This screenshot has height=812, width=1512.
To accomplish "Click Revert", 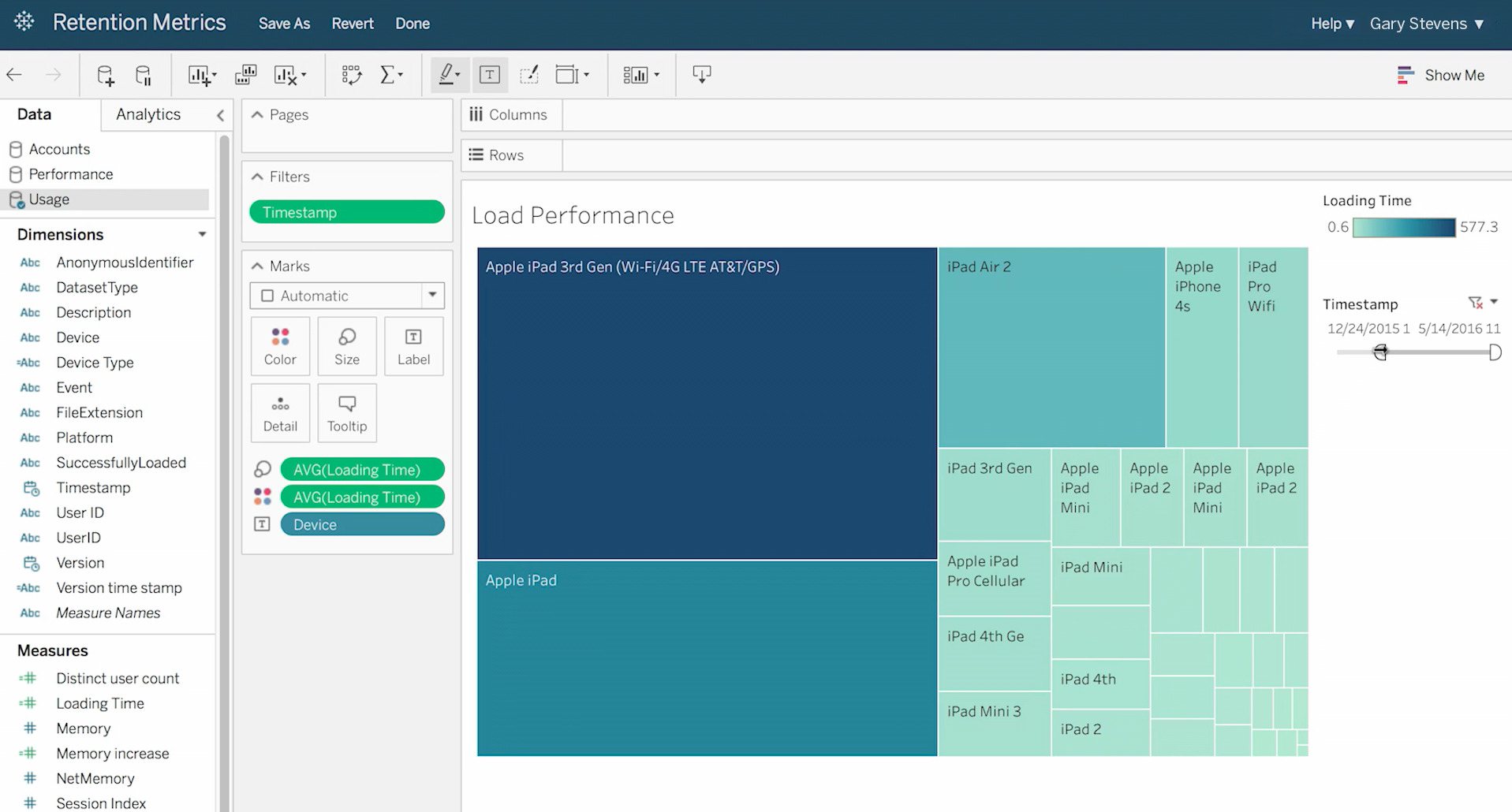I will [x=353, y=24].
